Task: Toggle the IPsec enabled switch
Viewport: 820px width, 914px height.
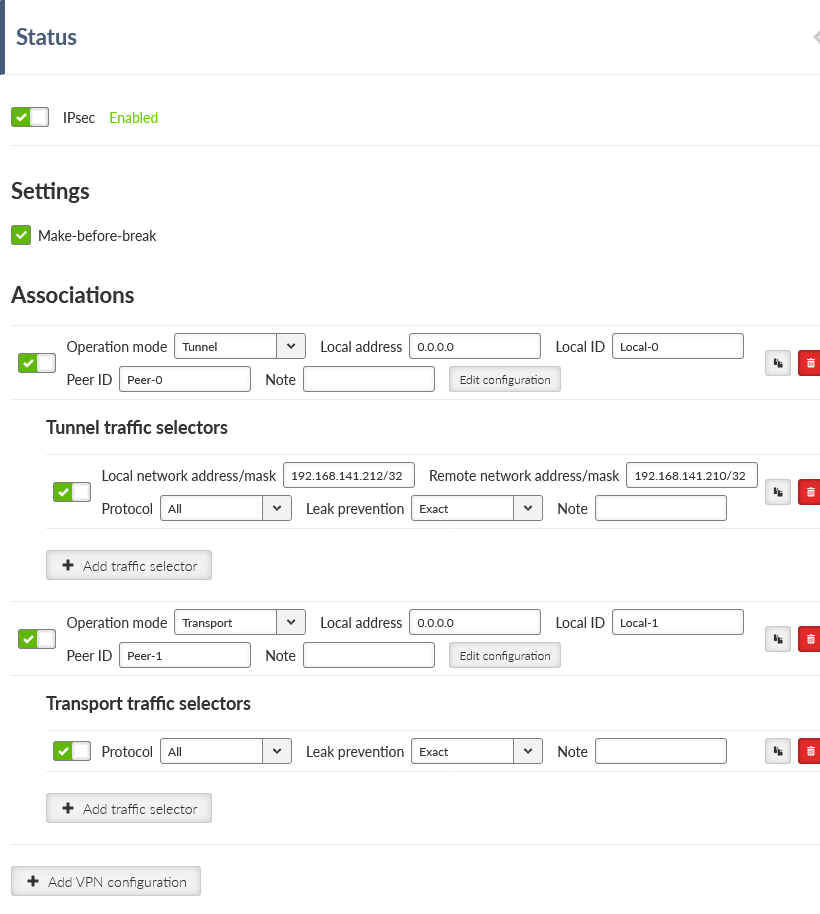Action: (x=30, y=117)
